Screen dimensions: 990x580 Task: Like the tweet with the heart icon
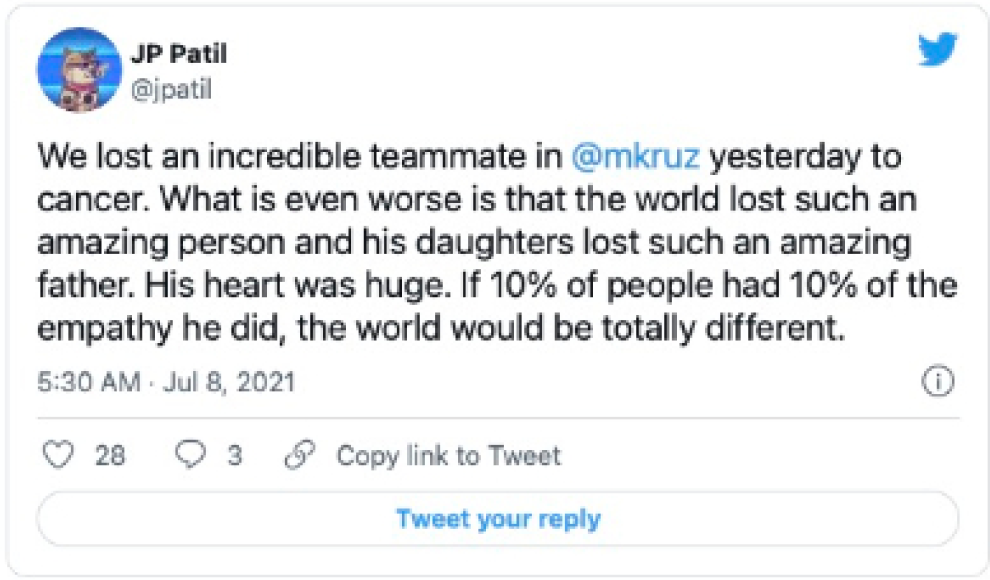(x=61, y=456)
